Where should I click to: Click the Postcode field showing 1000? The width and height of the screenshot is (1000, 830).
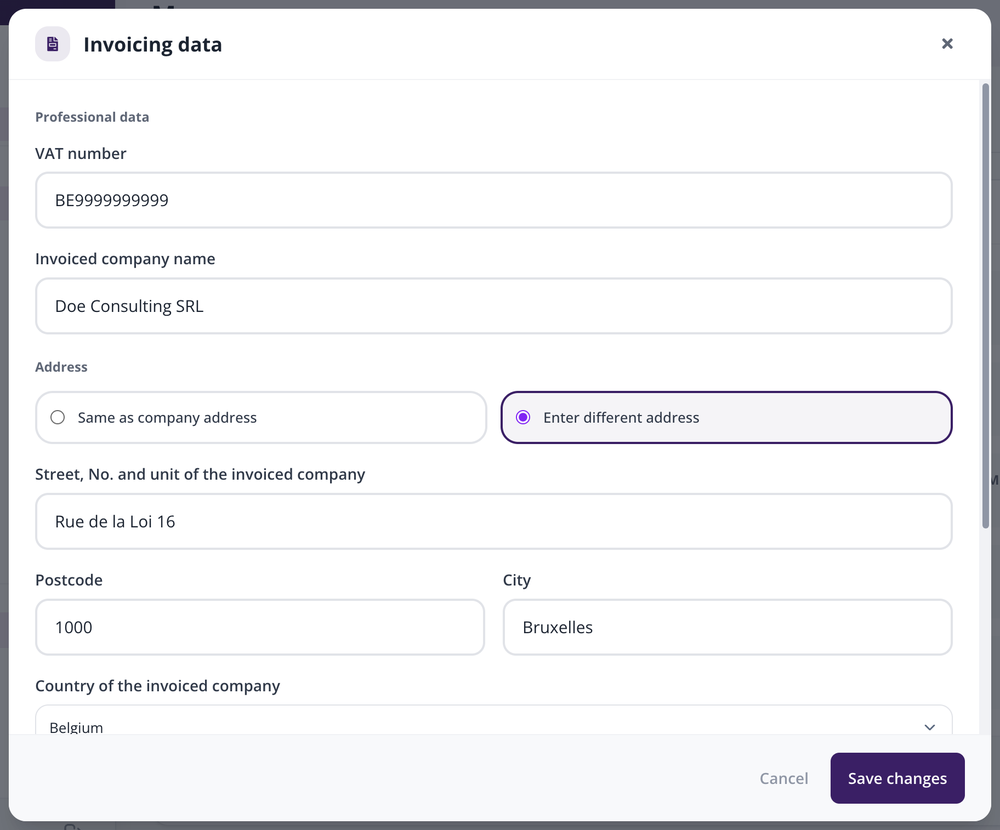pyautogui.click(x=260, y=627)
